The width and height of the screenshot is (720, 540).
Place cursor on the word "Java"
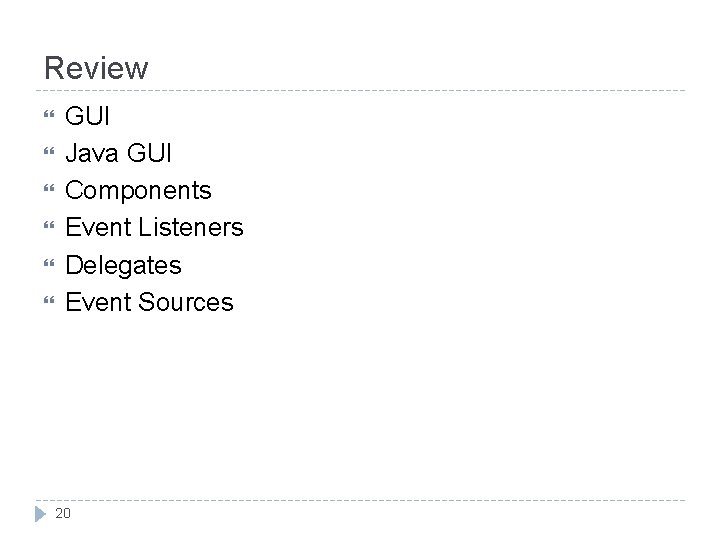[88, 154]
